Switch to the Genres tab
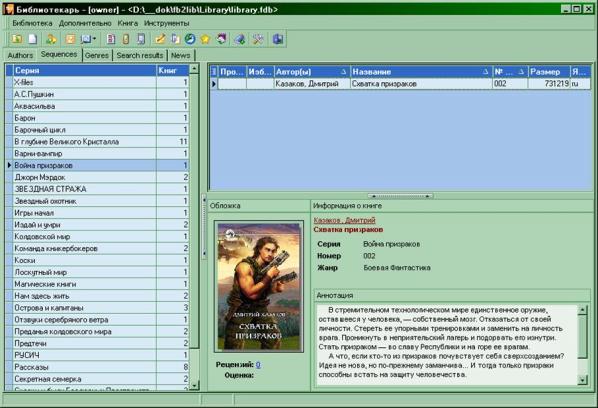The width and height of the screenshot is (598, 408). point(97,55)
